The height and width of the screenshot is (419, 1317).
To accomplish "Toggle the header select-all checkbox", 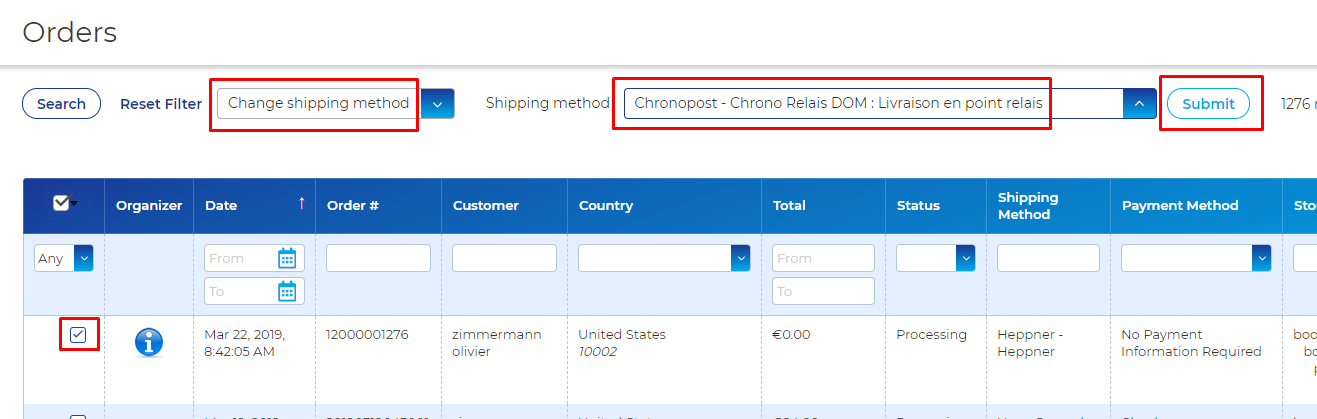I will (61, 203).
